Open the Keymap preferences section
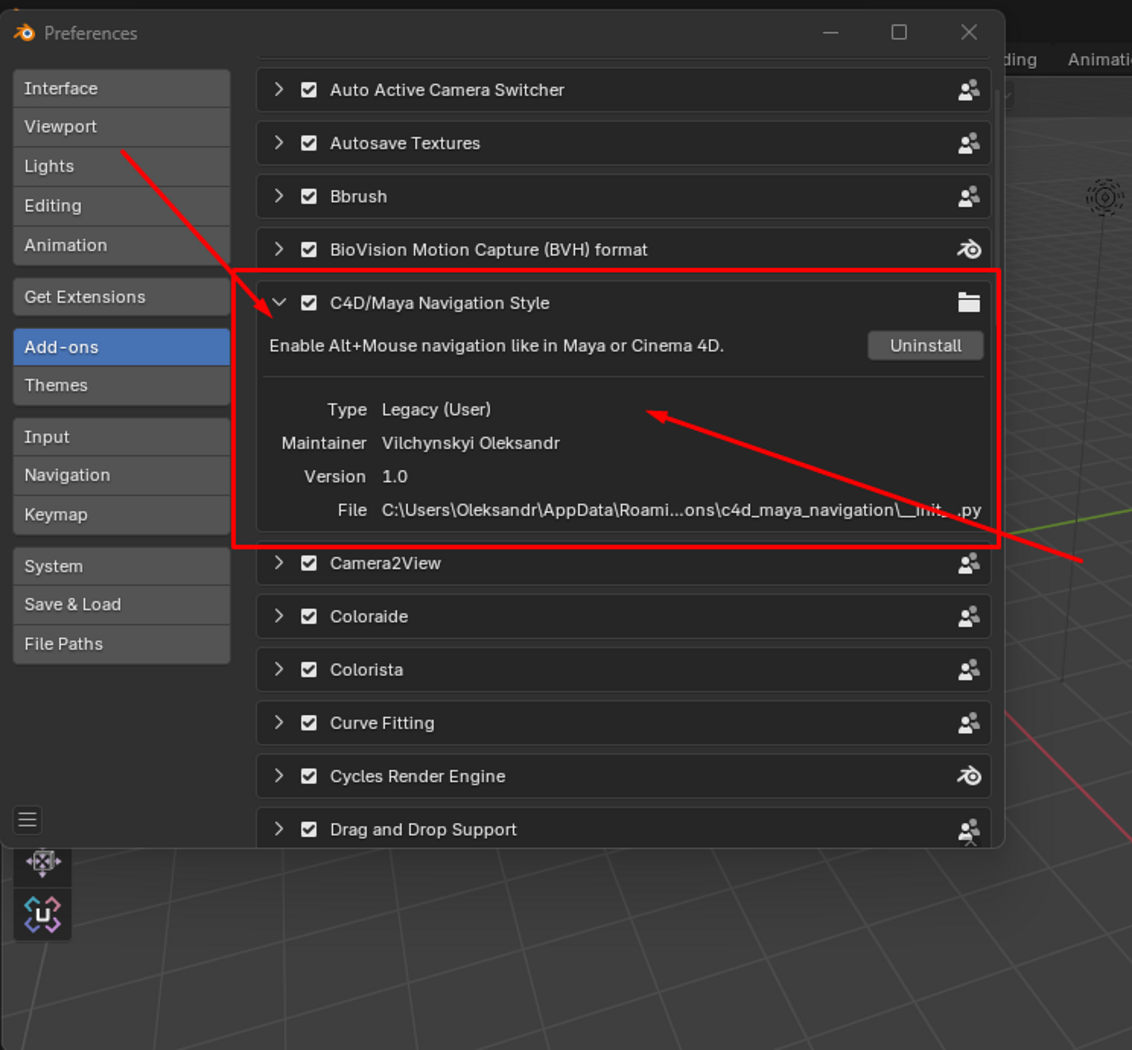This screenshot has height=1050, width=1132. [x=121, y=515]
